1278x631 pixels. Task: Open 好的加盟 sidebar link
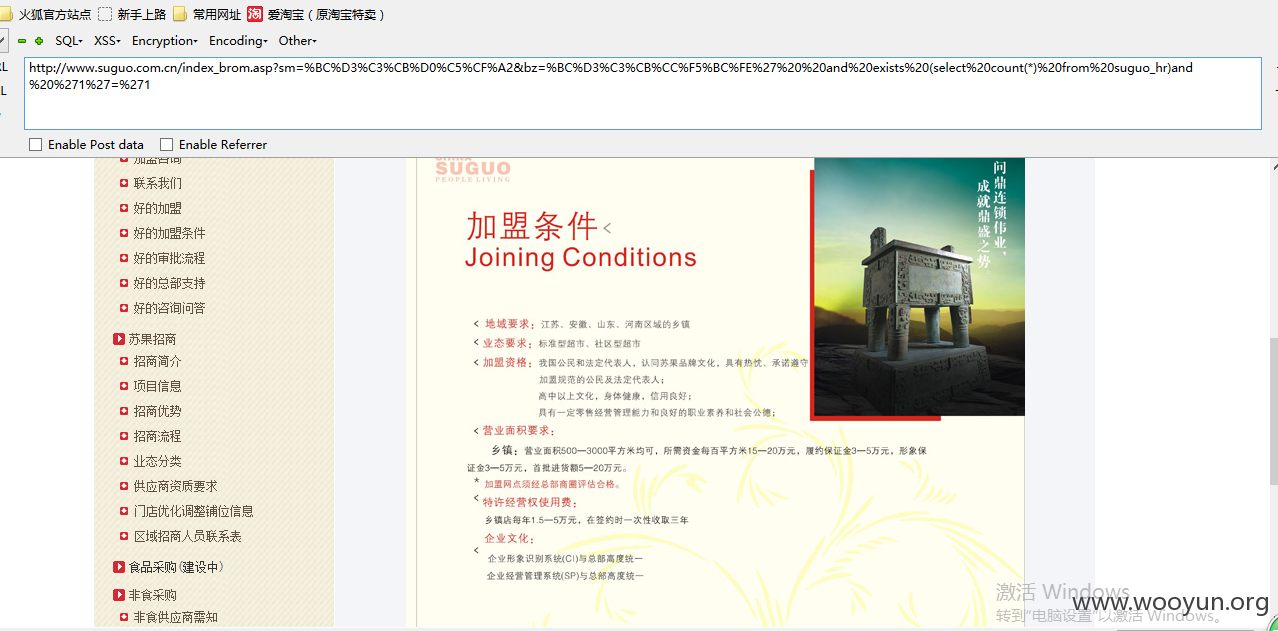(x=158, y=208)
